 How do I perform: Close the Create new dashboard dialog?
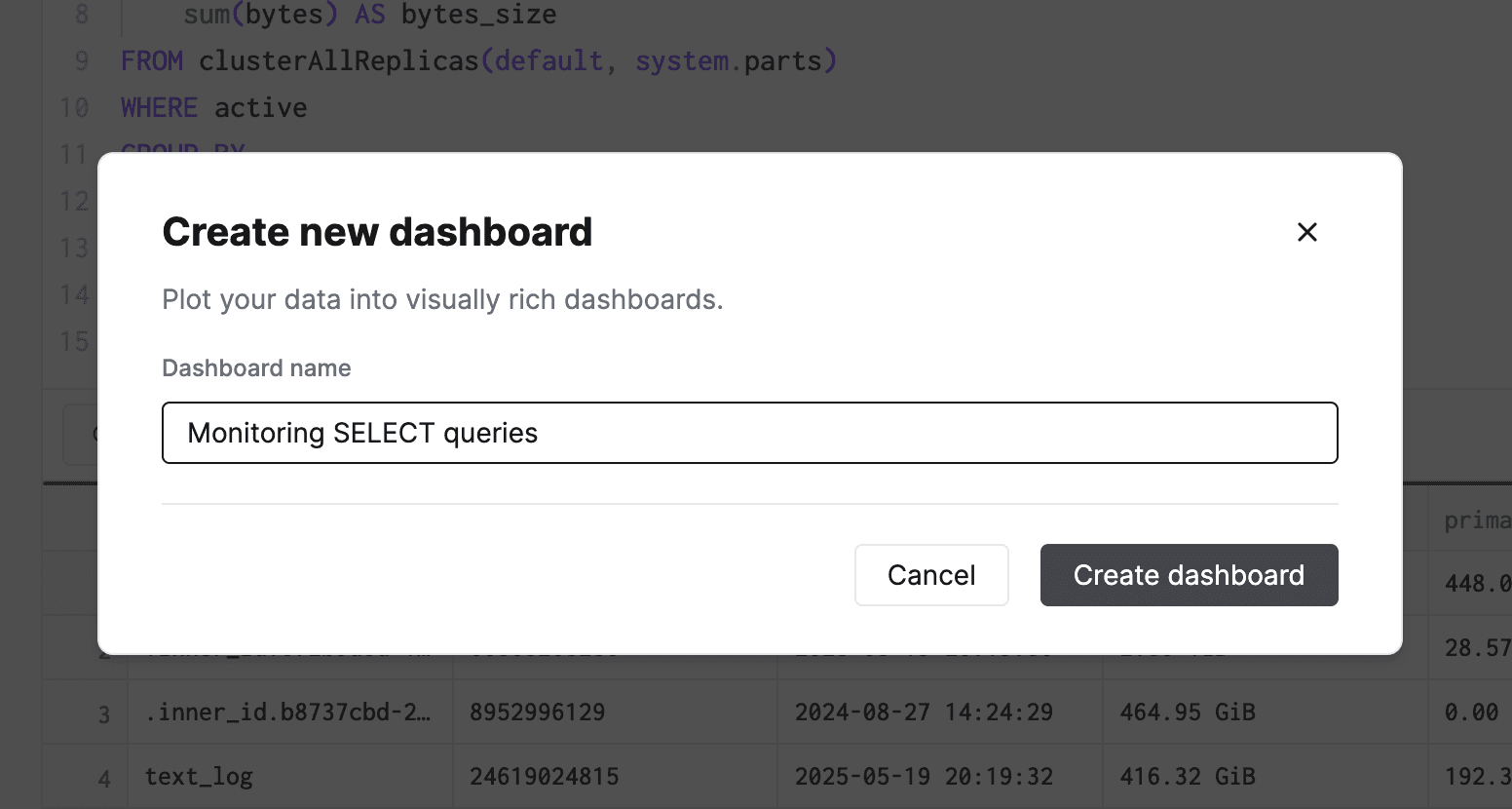(1306, 232)
